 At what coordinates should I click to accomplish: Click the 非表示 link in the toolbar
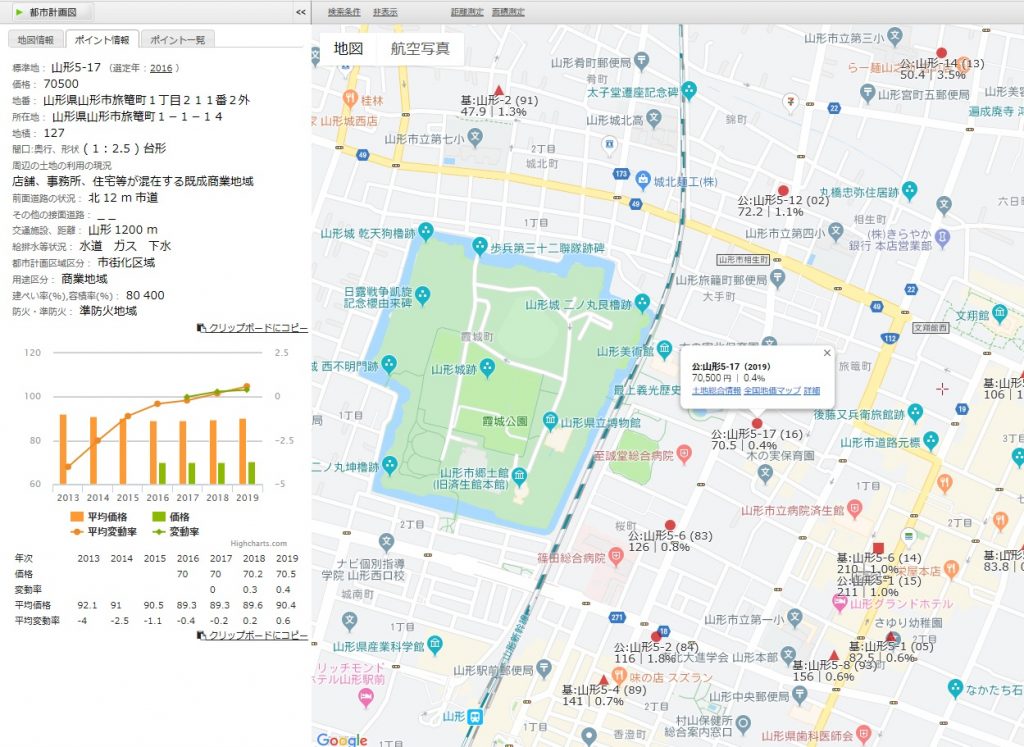click(x=385, y=12)
